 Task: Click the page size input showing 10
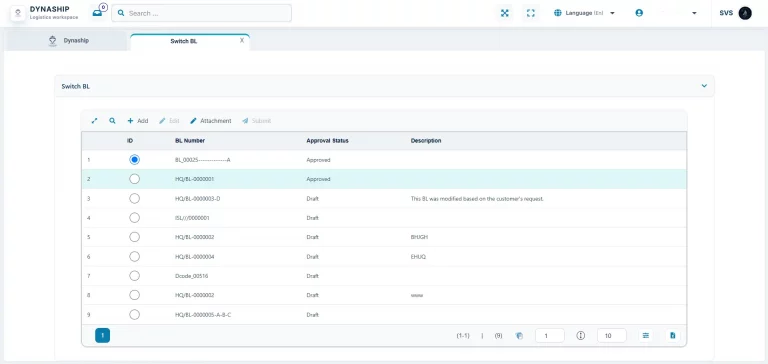(x=612, y=336)
